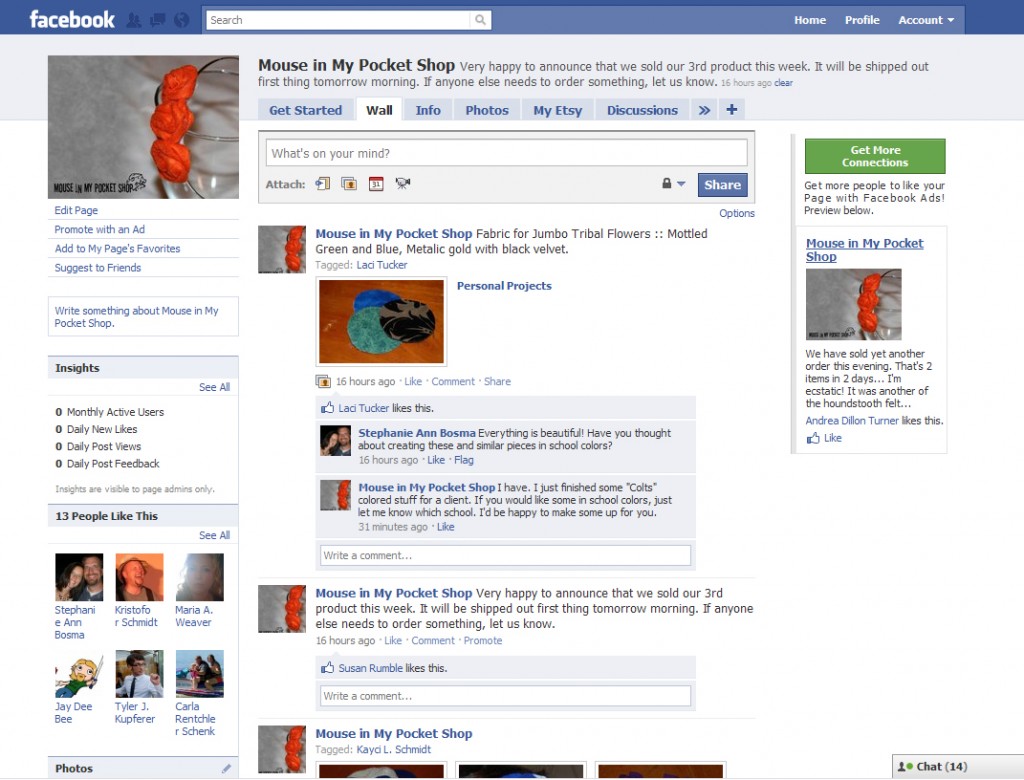Click Promote on the 3rd product post
1024x780 pixels.
(483, 641)
